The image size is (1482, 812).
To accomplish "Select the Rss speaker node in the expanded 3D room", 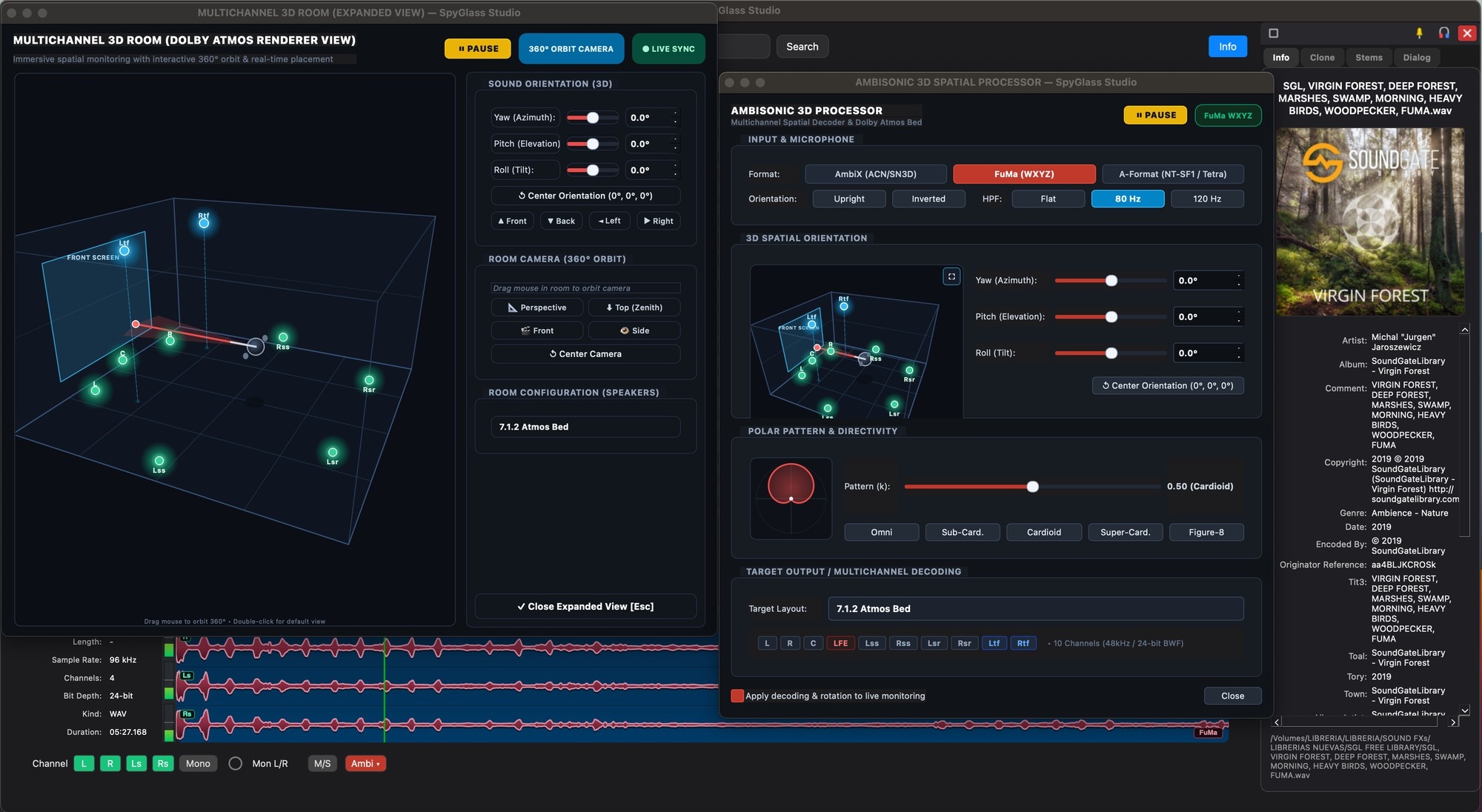I will pos(283,338).
